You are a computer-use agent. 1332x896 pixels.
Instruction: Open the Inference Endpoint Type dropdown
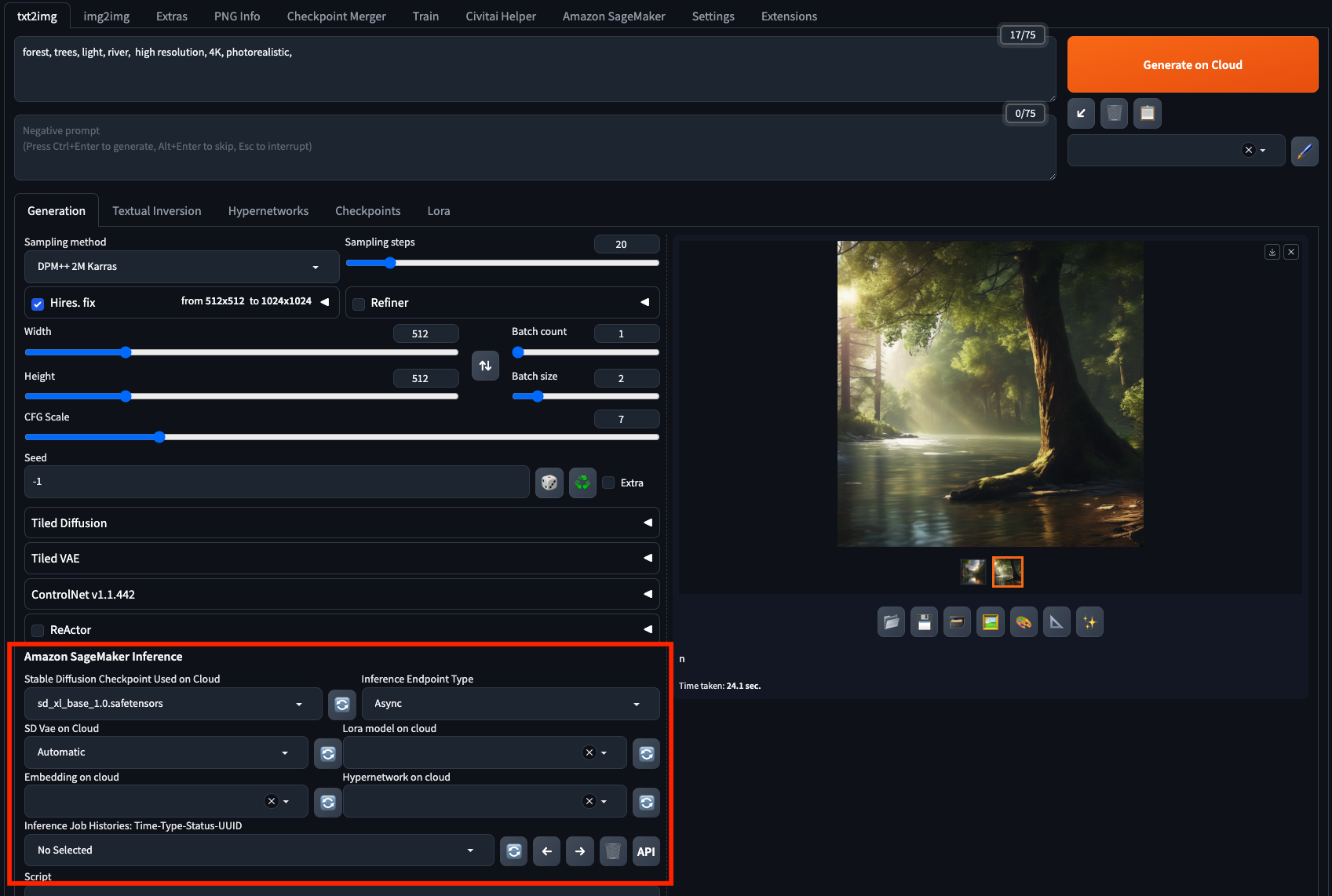pyautogui.click(x=510, y=704)
